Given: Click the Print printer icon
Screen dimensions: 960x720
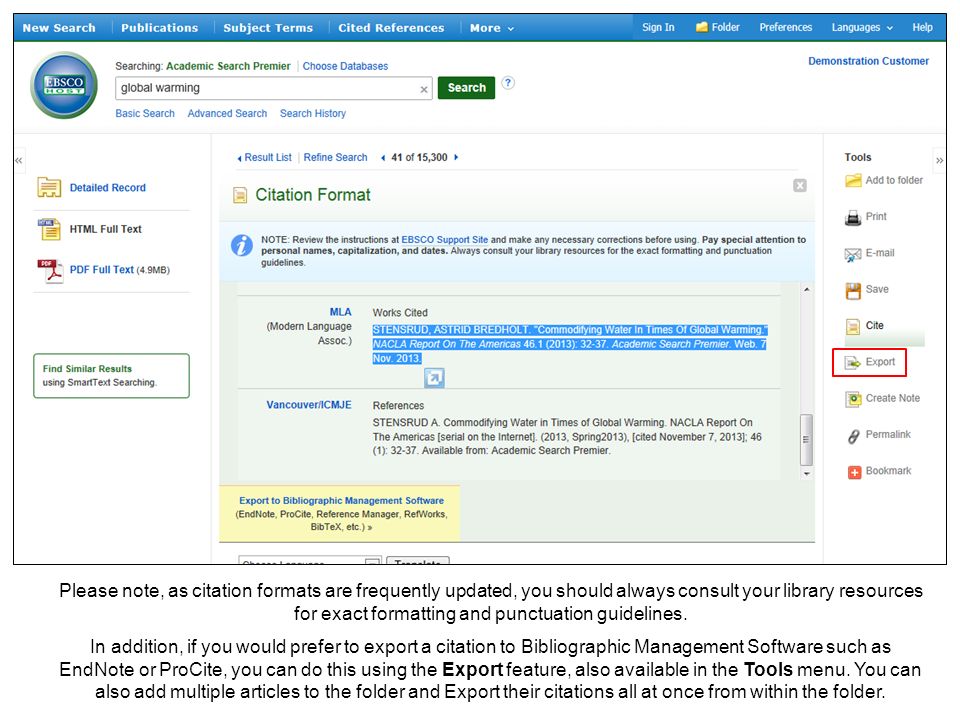Looking at the screenshot, I should [x=853, y=217].
